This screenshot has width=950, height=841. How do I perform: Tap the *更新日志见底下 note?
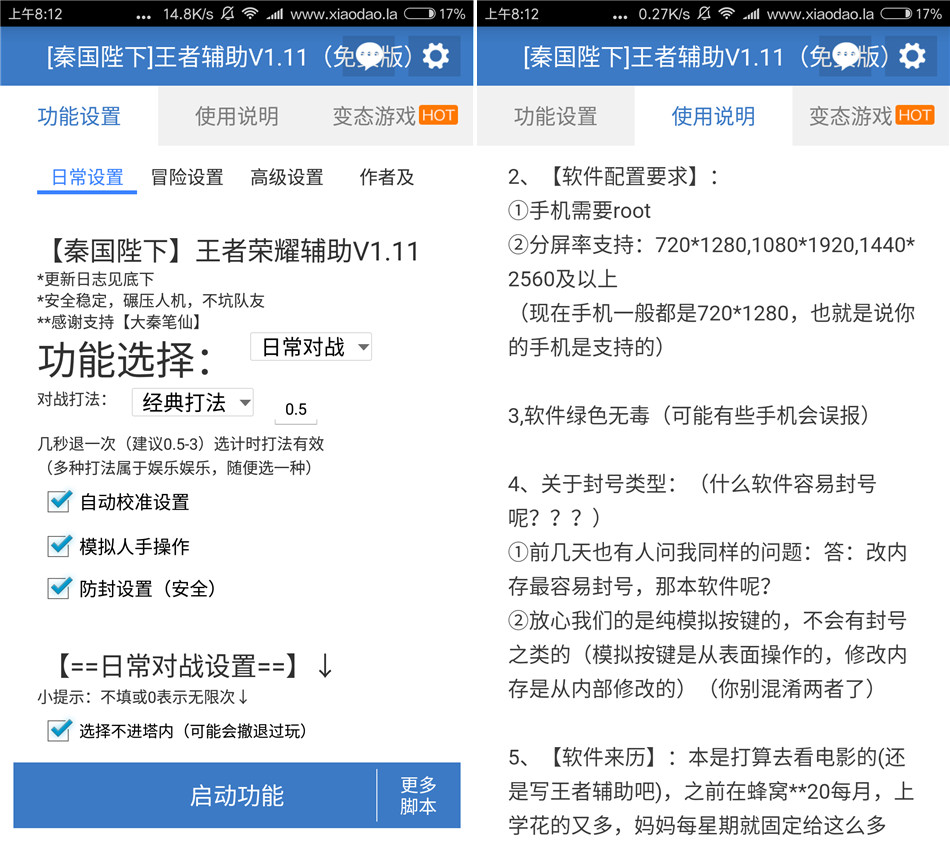click(x=96, y=279)
